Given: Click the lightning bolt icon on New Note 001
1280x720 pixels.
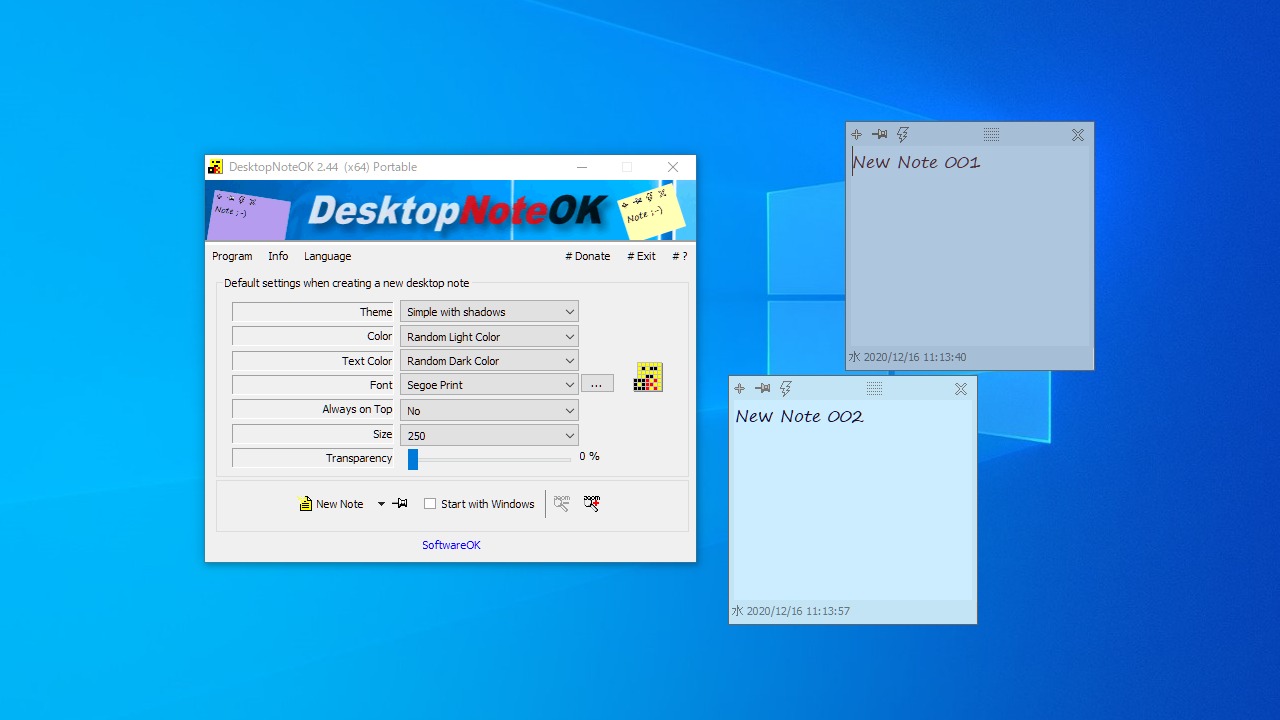Looking at the screenshot, I should (903, 135).
